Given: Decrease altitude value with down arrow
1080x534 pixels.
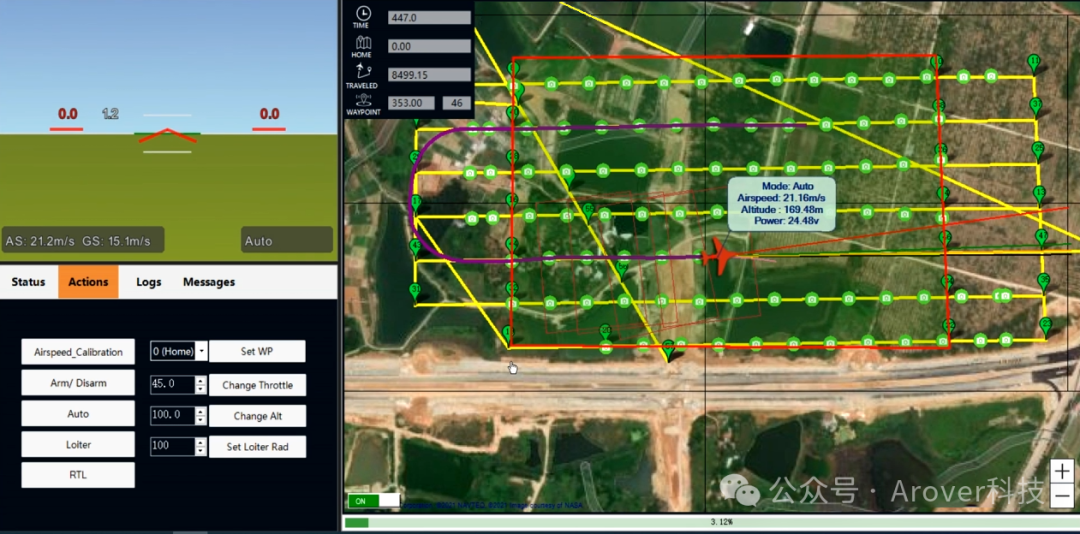Looking at the screenshot, I should pos(201,419).
